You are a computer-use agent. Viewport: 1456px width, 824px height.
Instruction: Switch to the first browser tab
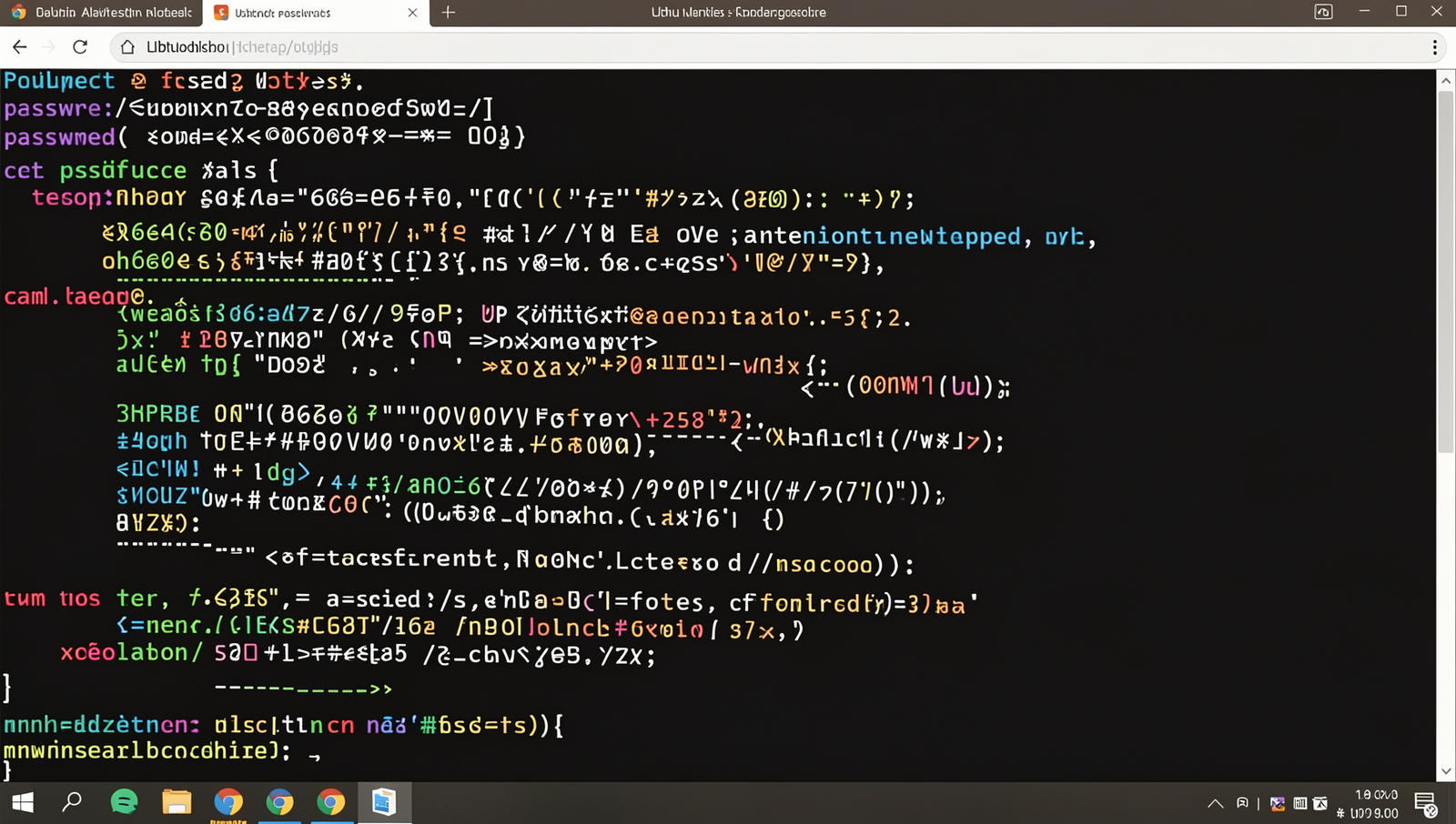[102, 13]
